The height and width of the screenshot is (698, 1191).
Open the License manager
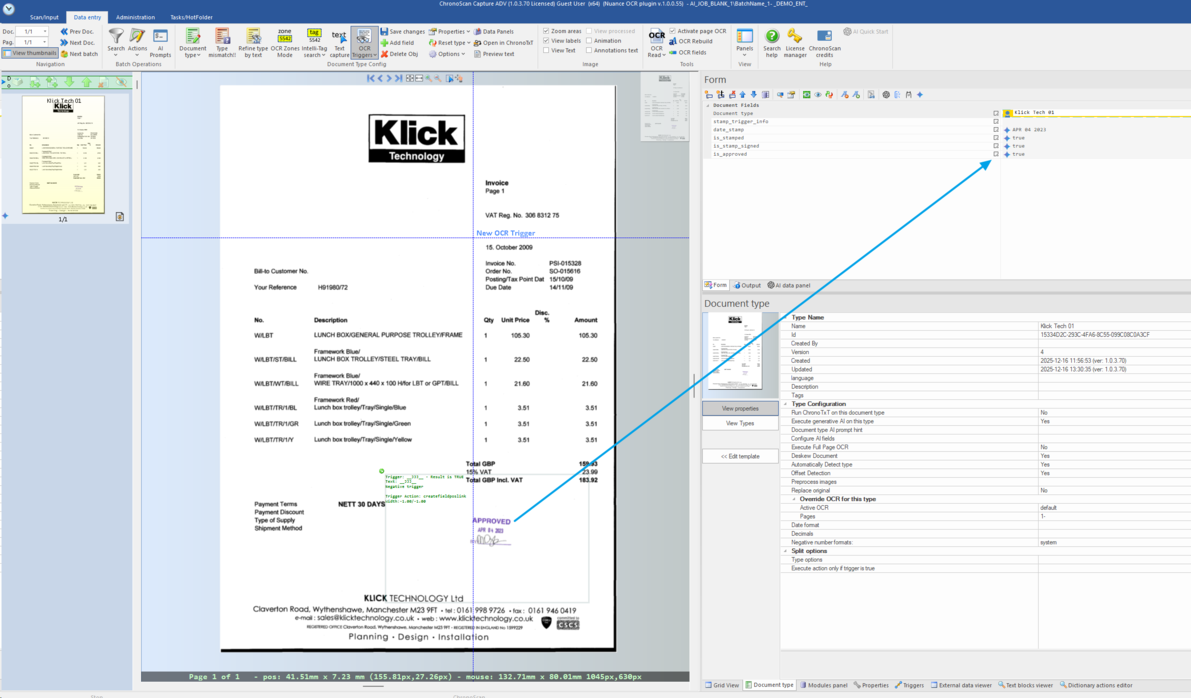coord(795,42)
